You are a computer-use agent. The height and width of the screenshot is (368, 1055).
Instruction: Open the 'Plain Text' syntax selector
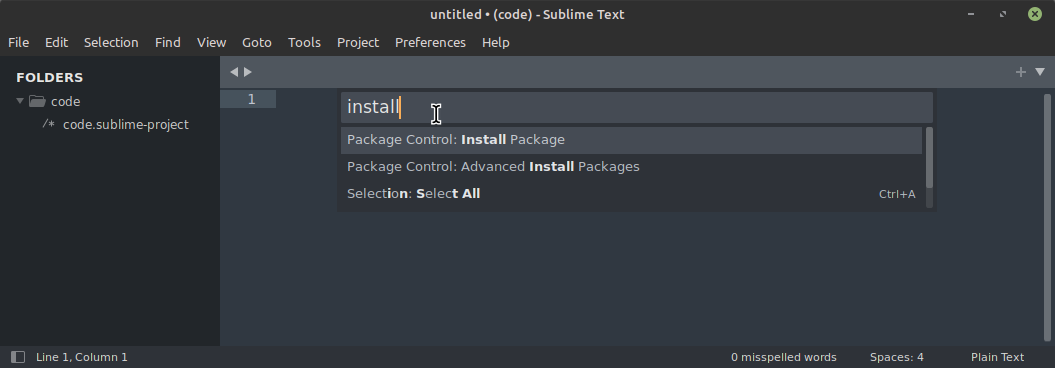tap(997, 357)
